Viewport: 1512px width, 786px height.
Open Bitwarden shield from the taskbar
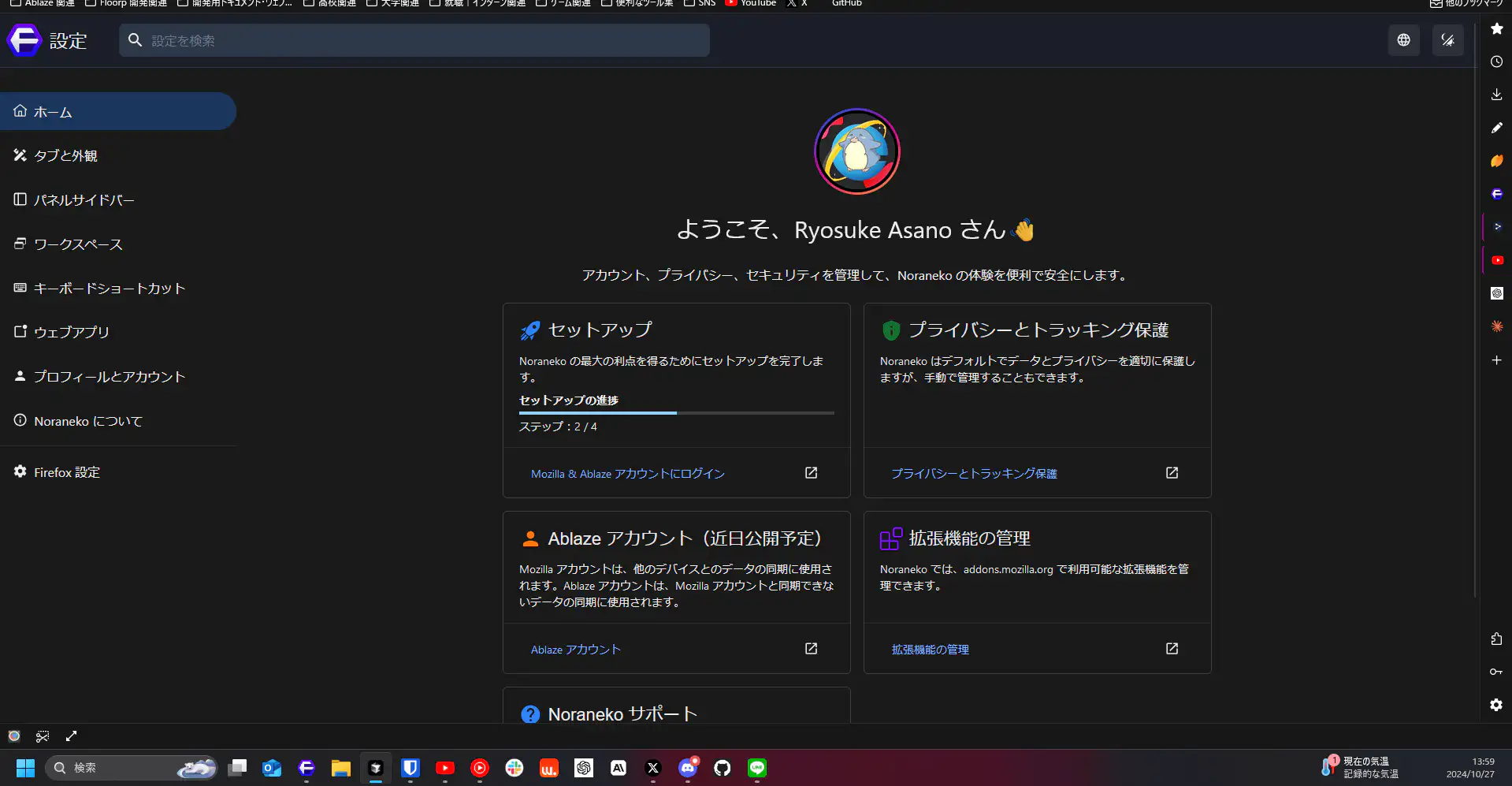tap(411, 768)
